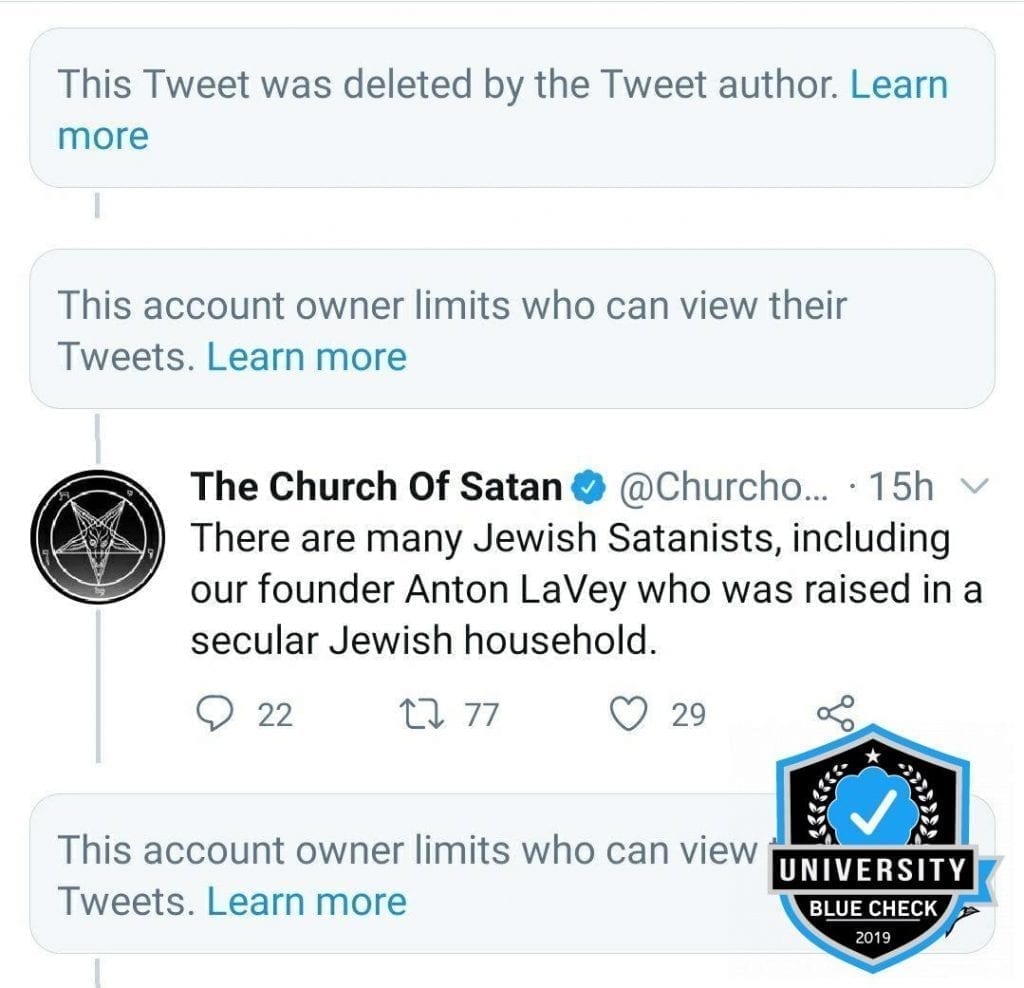Click the like count 29
This screenshot has width=1024, height=988.
point(688,714)
